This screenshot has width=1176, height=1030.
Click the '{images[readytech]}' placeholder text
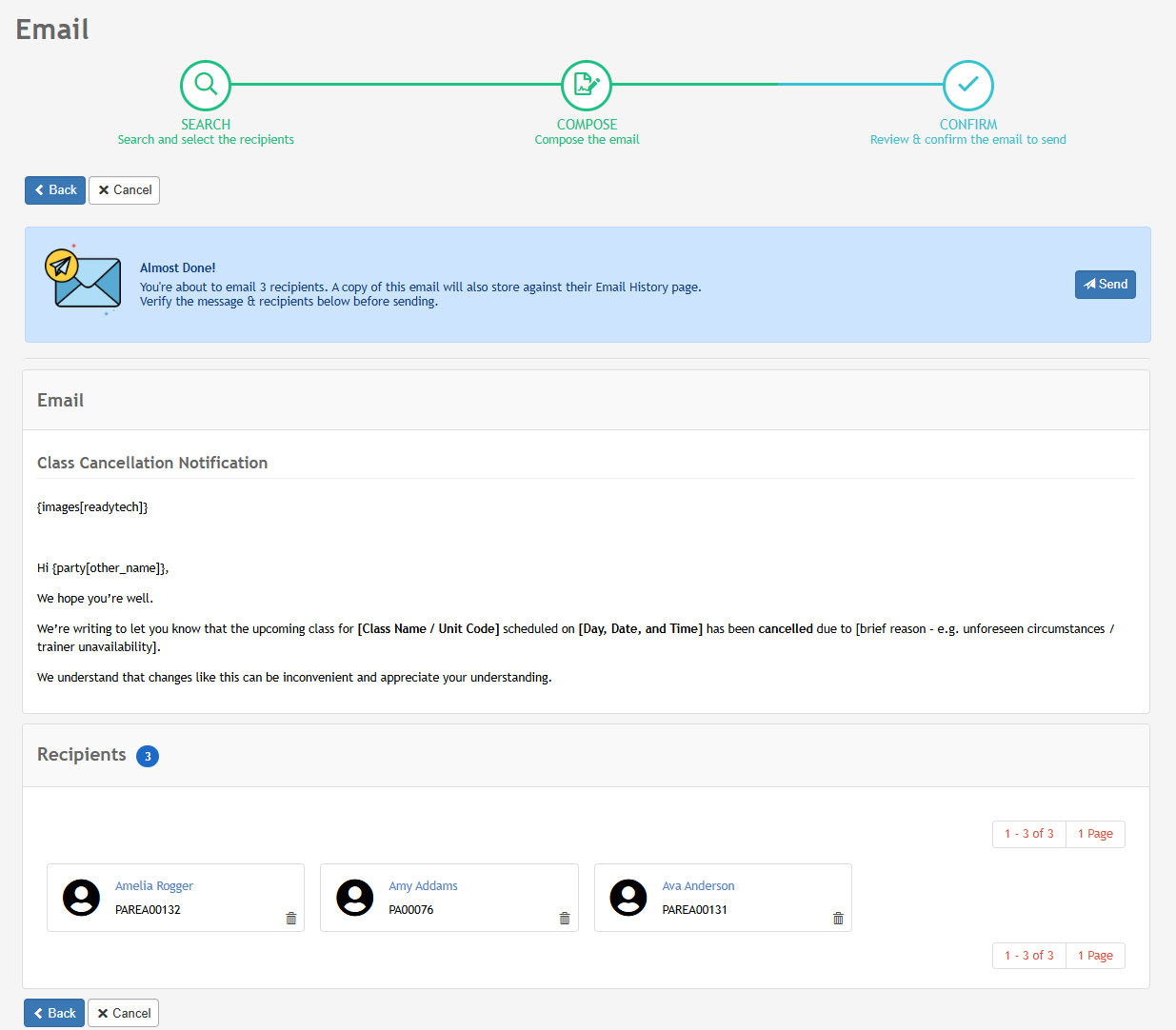[x=92, y=507]
